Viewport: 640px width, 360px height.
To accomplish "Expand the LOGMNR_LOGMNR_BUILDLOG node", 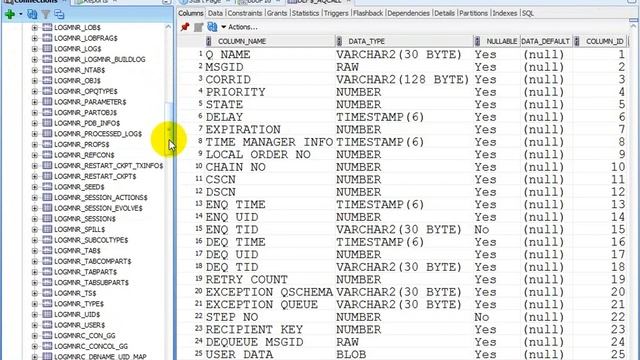I will [x=35, y=60].
